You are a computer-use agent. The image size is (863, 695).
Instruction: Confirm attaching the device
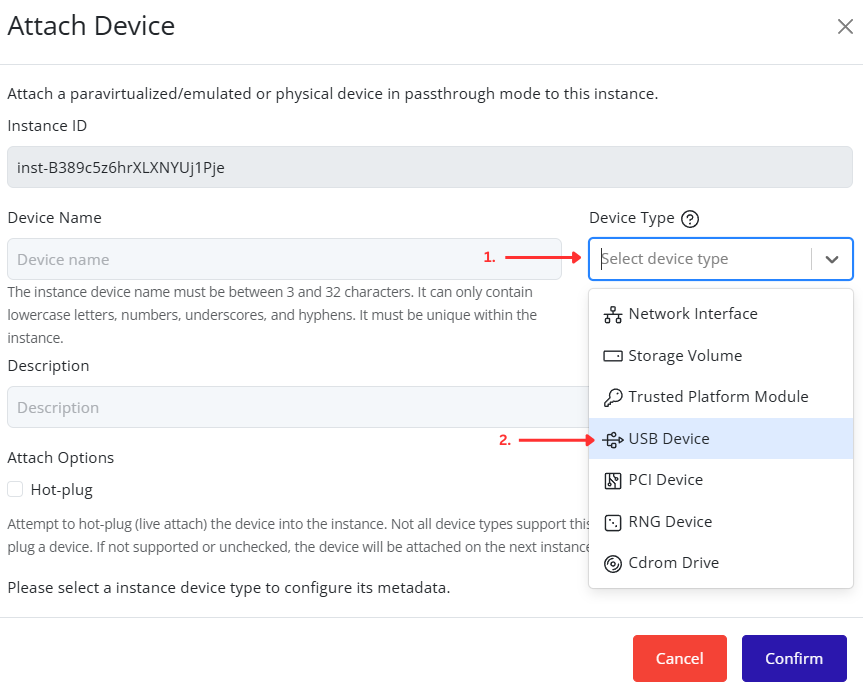(794, 659)
